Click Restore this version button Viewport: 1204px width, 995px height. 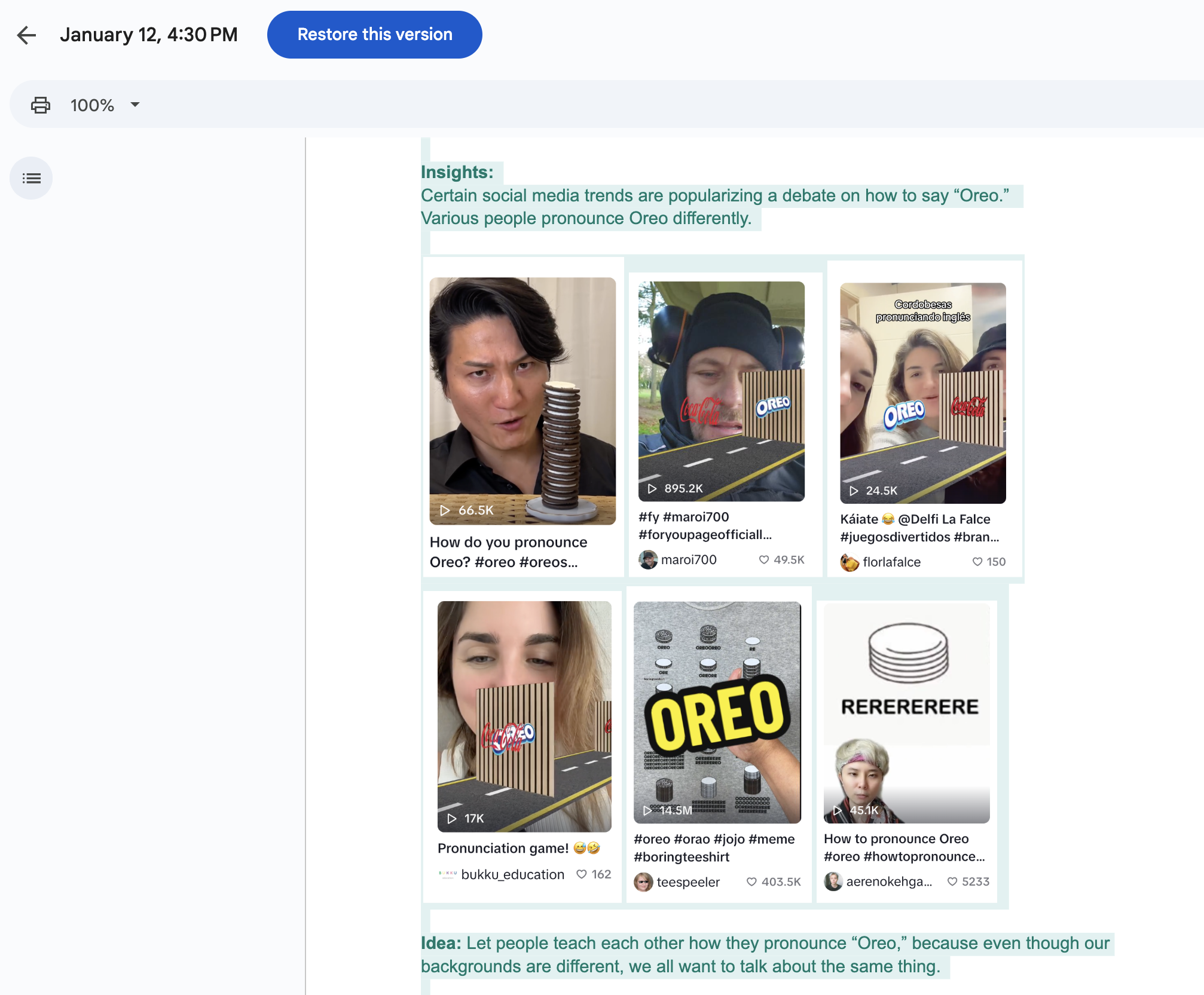tap(374, 35)
